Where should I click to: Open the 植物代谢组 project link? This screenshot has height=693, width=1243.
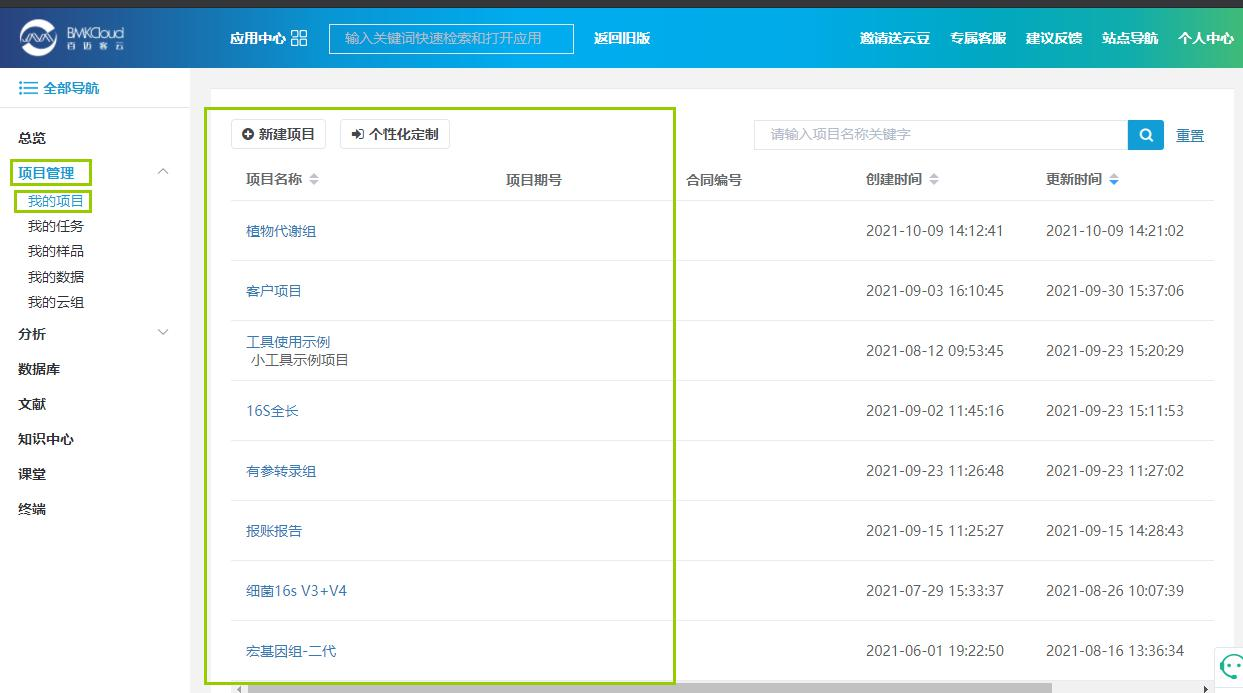click(x=281, y=231)
